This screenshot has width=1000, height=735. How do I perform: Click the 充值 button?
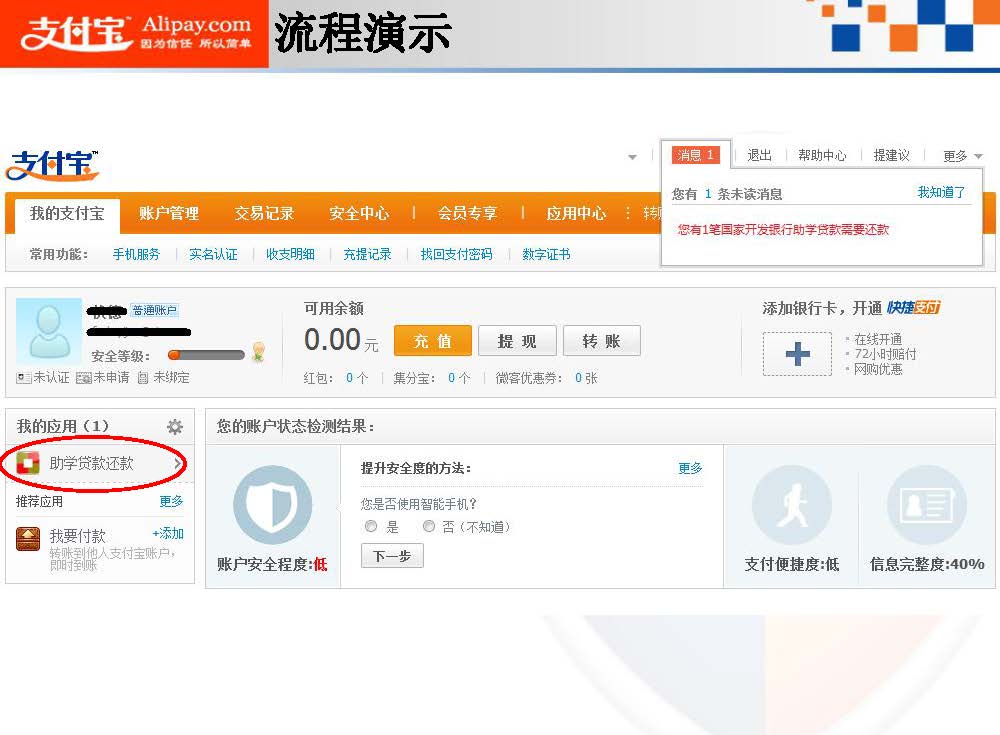(x=433, y=341)
